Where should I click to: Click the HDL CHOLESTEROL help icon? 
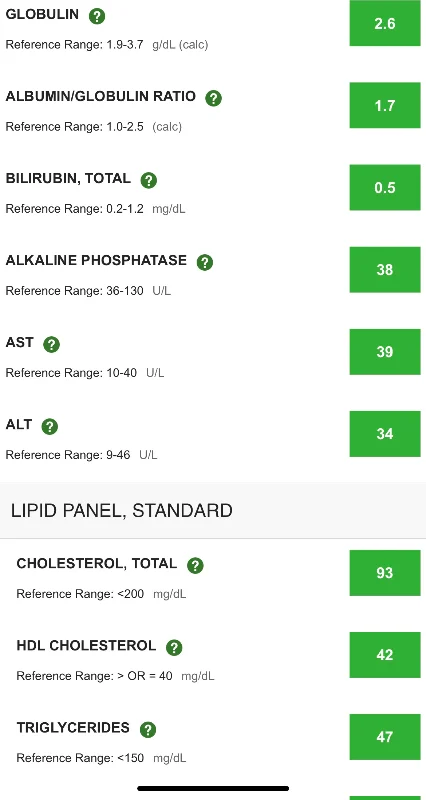click(x=174, y=647)
